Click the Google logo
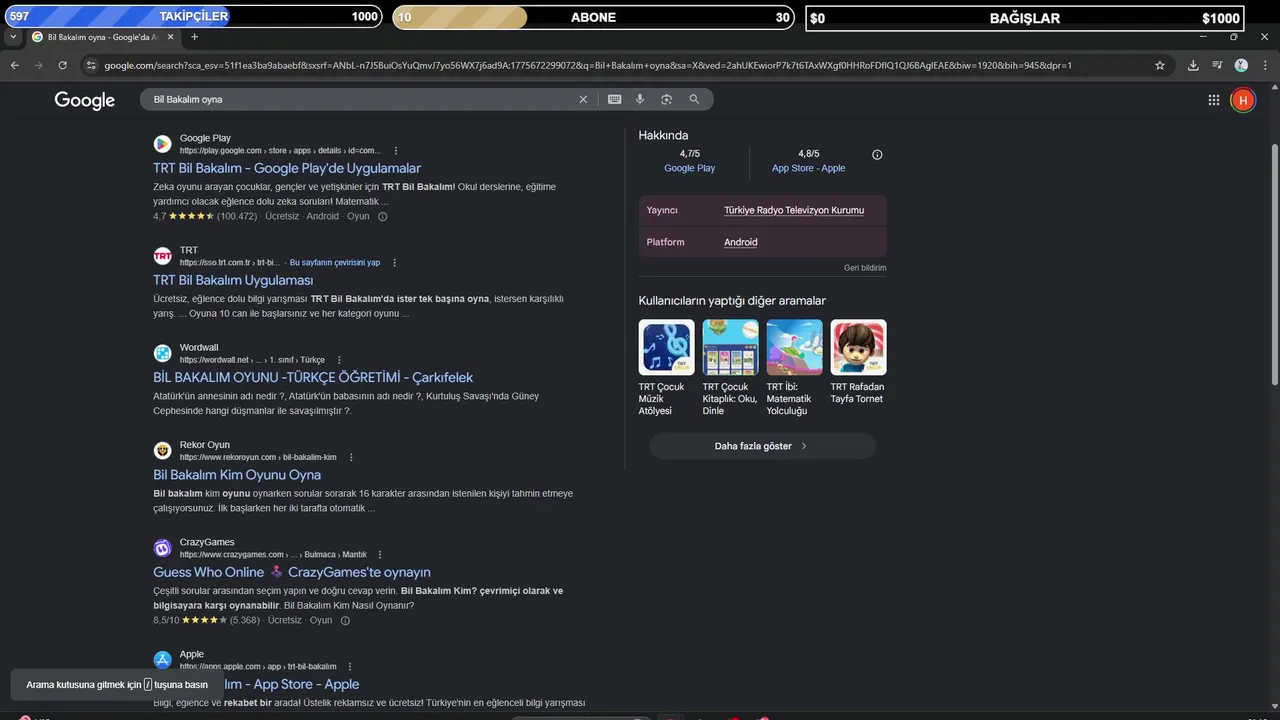This screenshot has height=720, width=1280. [84, 100]
